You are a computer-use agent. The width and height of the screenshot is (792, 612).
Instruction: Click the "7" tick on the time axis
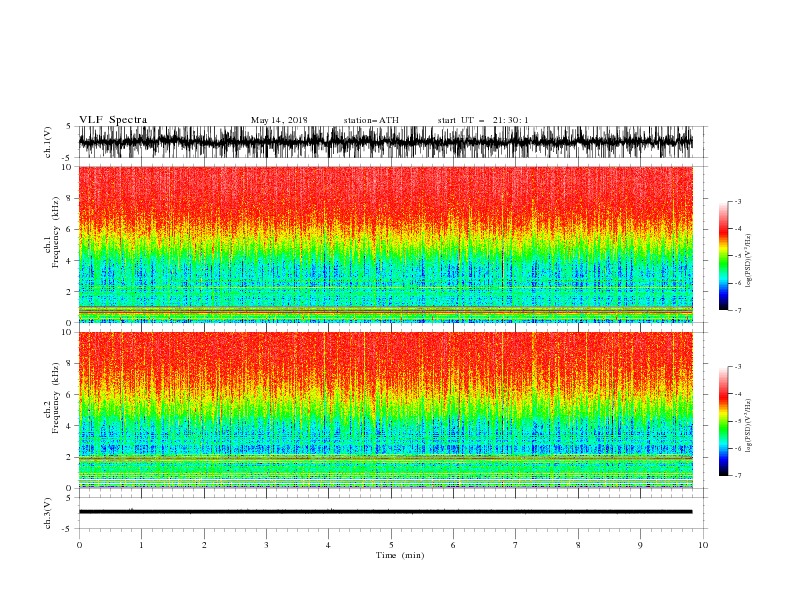516,545
